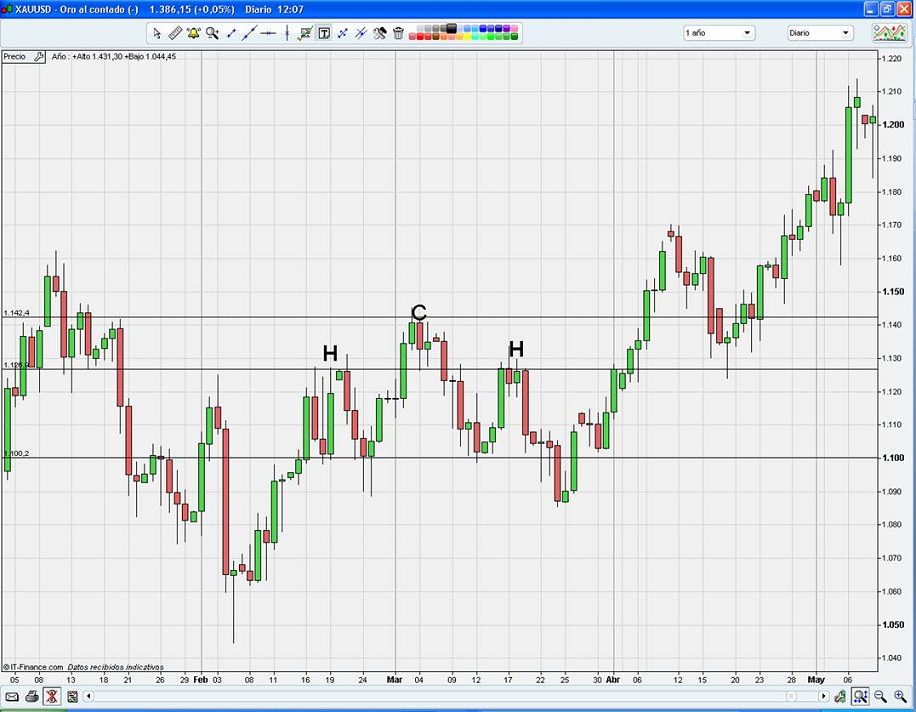
Task: Click the '1.150' price axis label
Action: [x=893, y=291]
